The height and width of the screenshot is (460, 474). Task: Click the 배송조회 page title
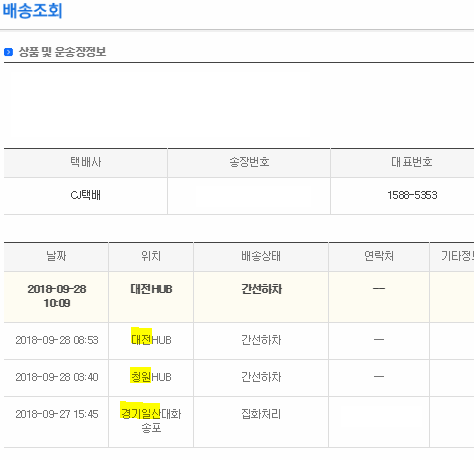pyautogui.click(x=32, y=11)
